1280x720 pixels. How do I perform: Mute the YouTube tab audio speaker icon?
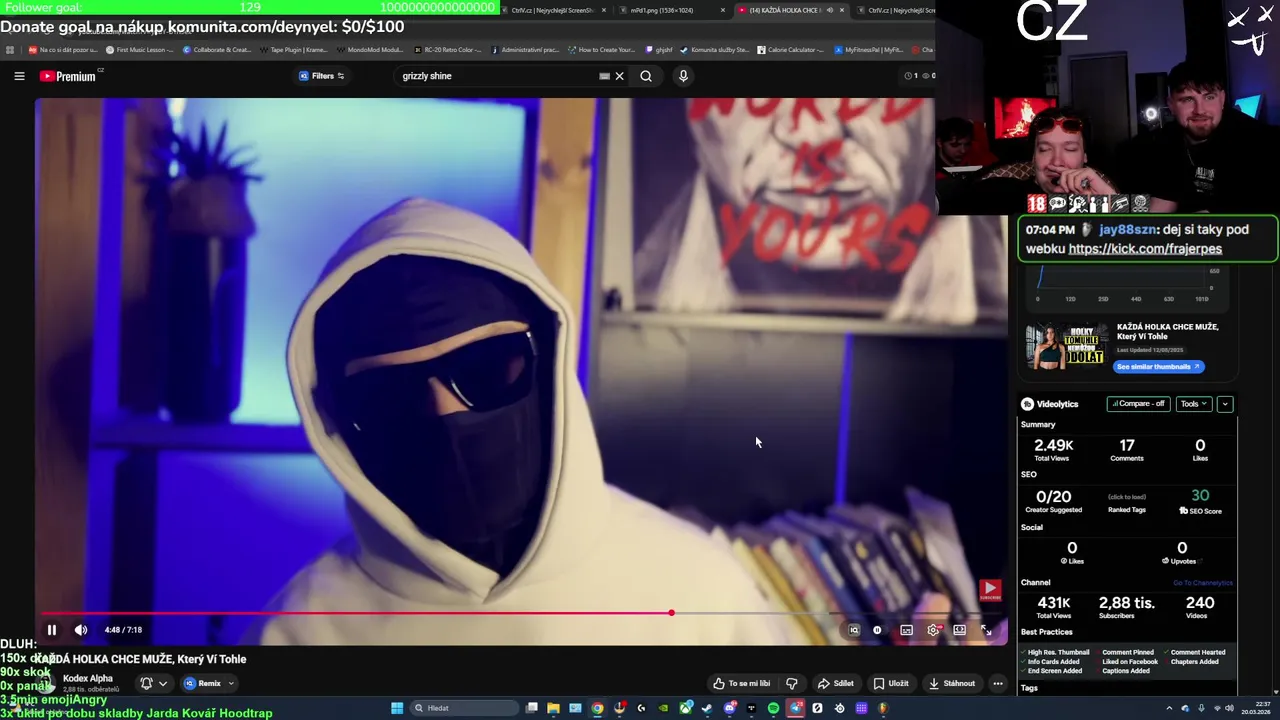[x=829, y=10]
